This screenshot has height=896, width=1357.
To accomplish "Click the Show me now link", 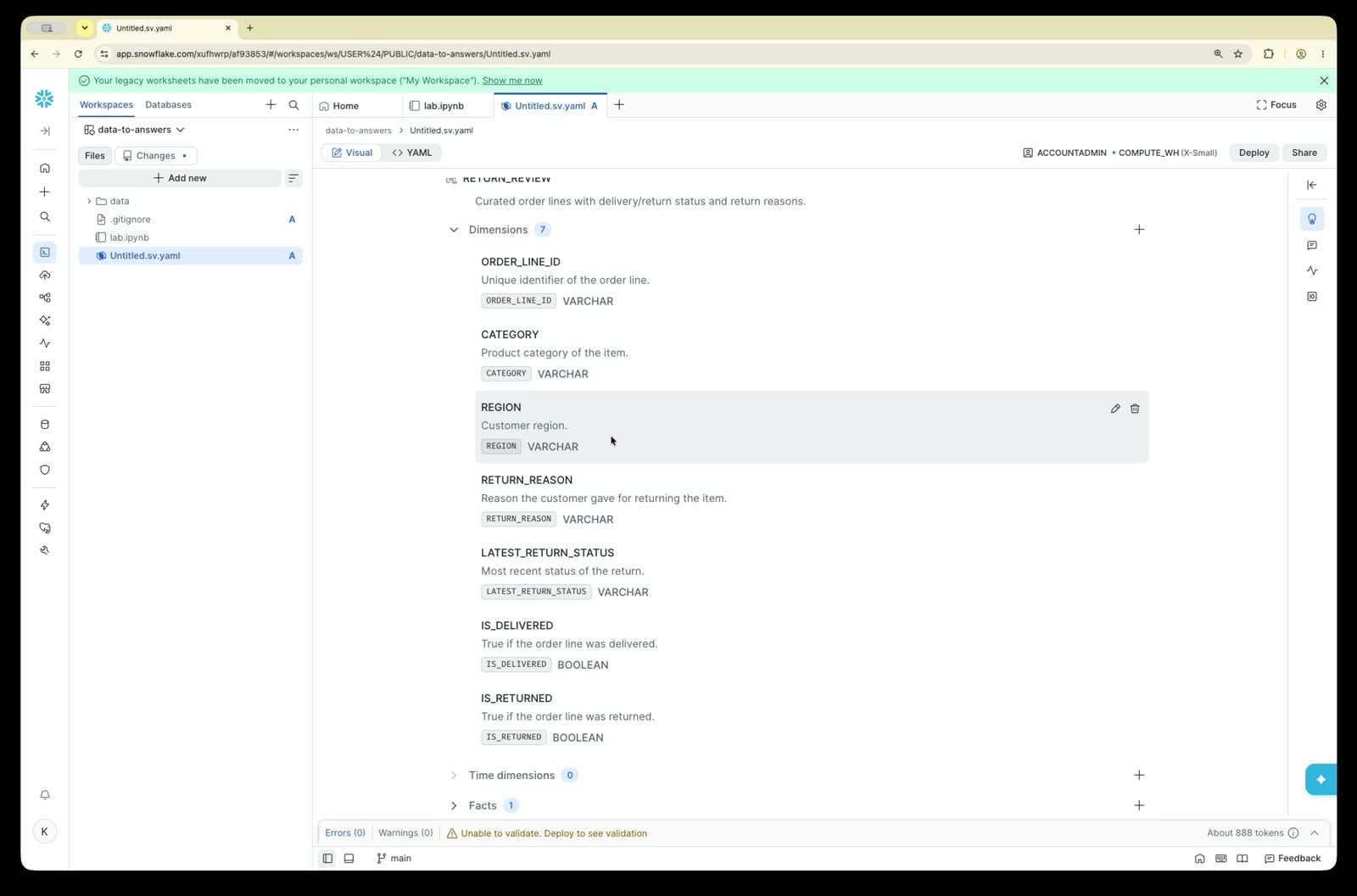I will click(x=512, y=81).
